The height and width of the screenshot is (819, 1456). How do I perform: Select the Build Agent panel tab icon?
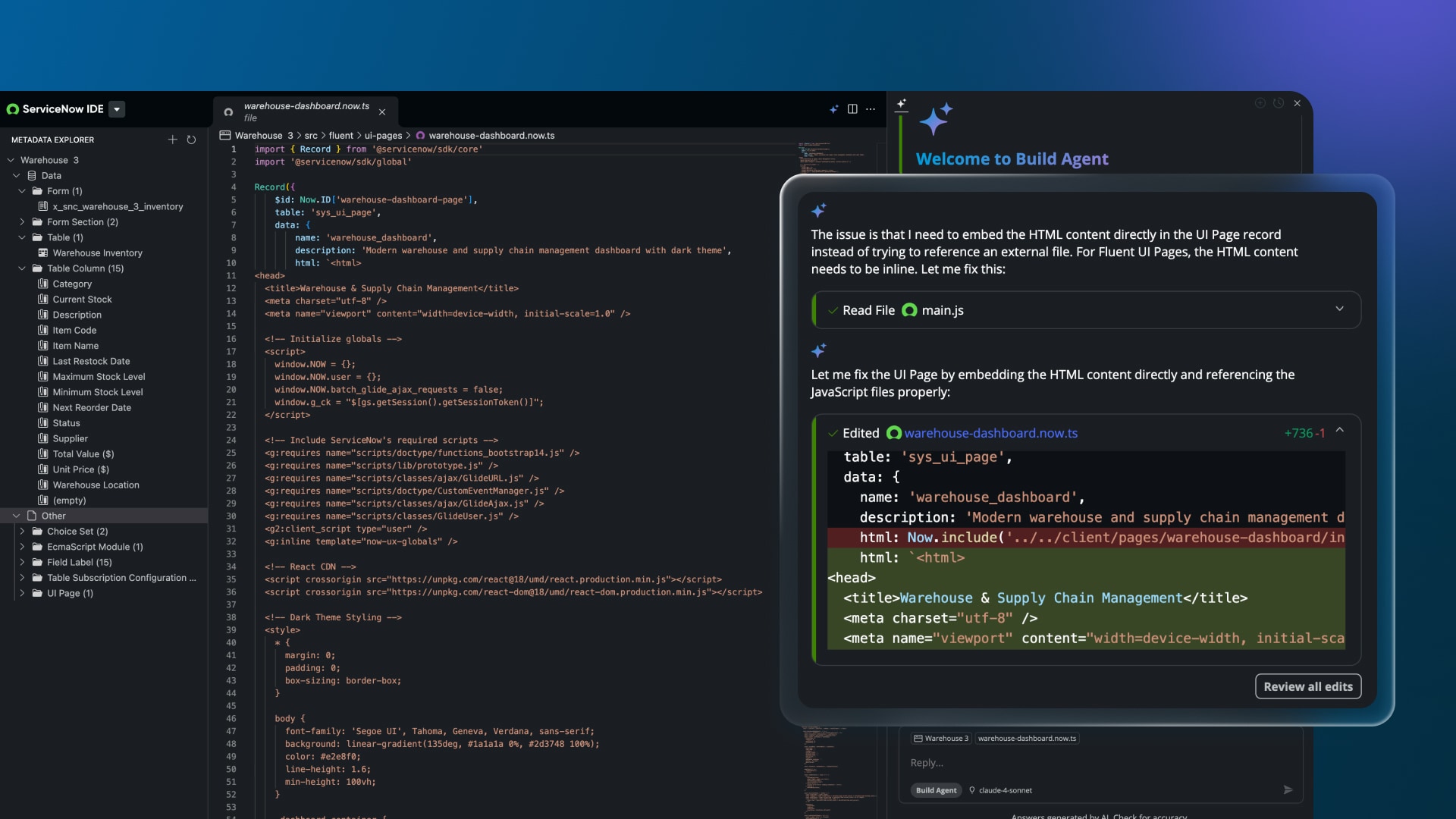point(902,104)
